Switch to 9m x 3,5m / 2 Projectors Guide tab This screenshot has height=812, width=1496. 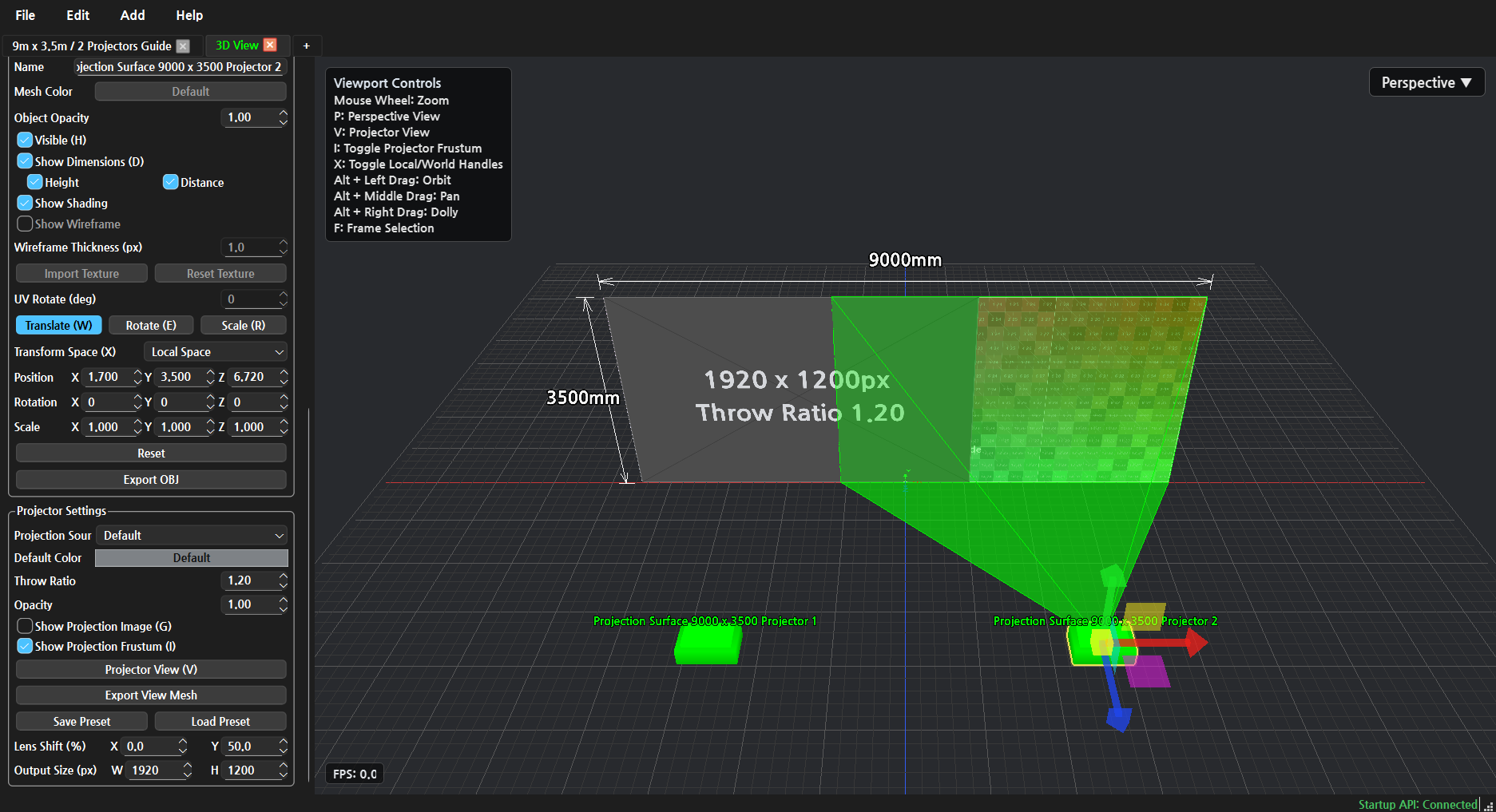coord(92,46)
